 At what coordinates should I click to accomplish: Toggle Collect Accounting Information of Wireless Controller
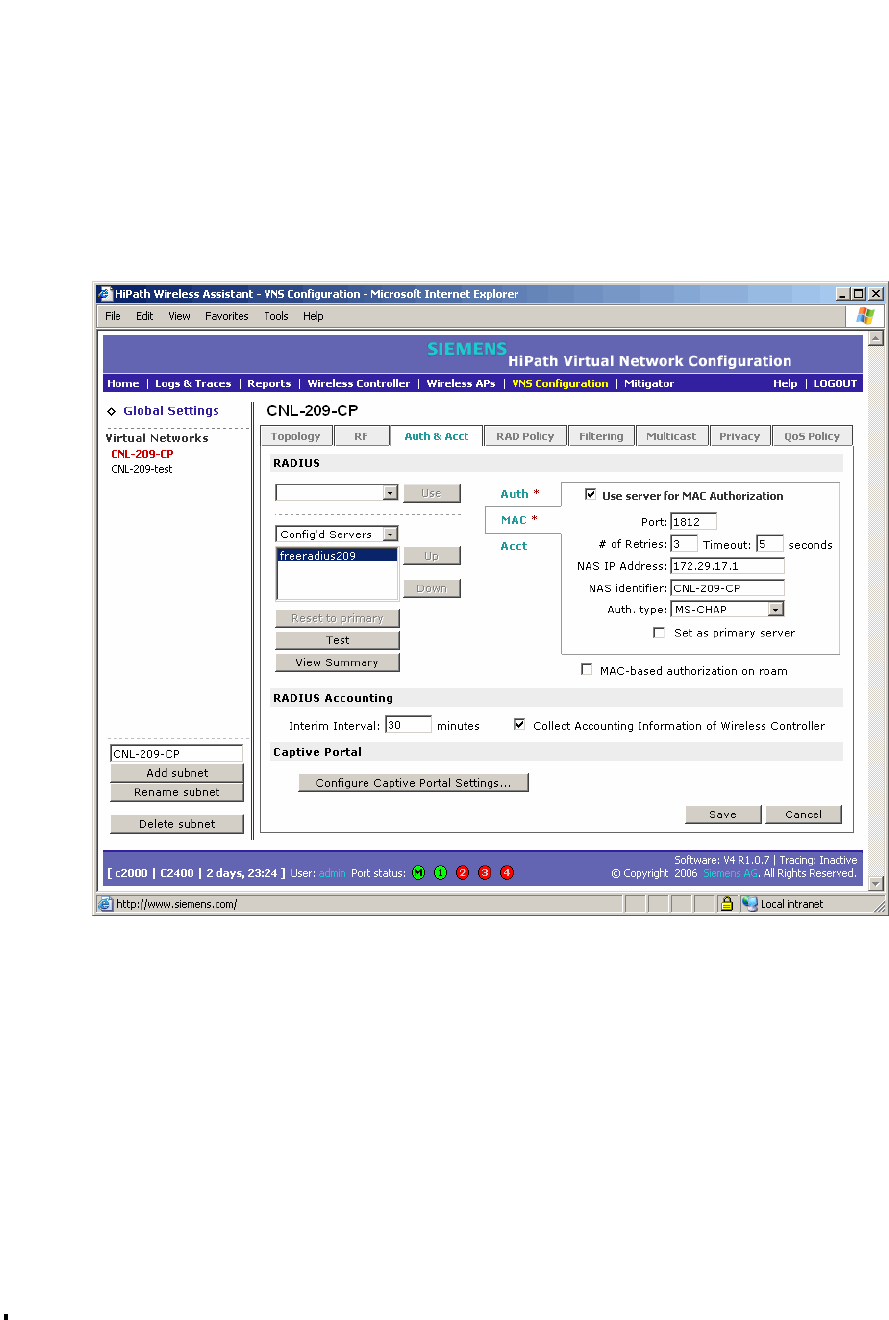[519, 725]
